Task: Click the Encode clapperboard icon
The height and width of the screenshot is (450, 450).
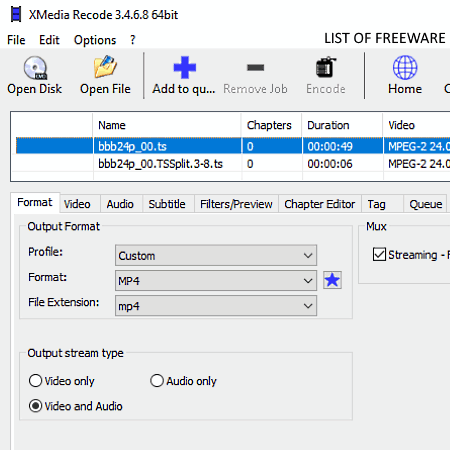Action: click(x=326, y=67)
